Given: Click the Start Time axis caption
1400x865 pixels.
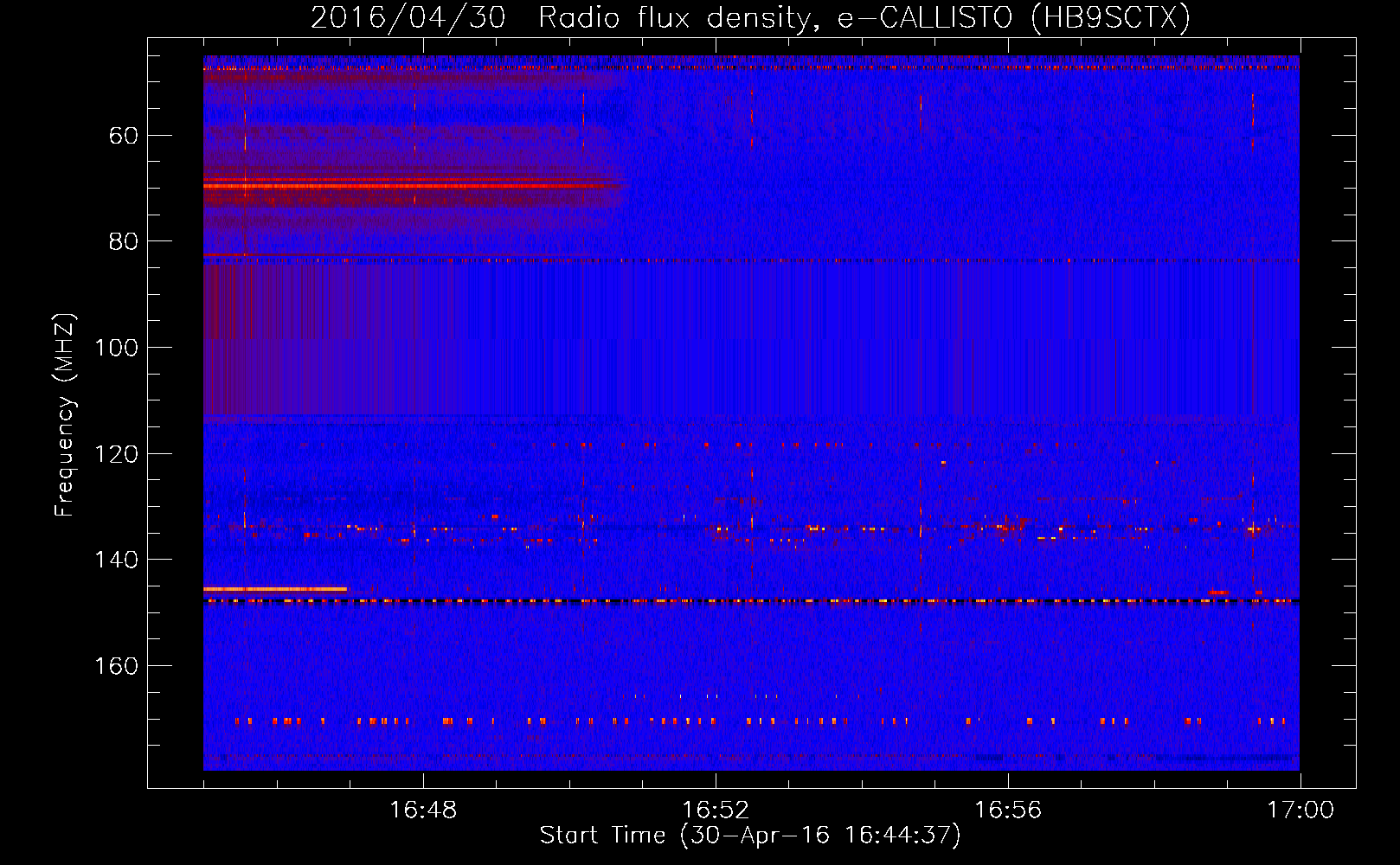Looking at the screenshot, I should (x=750, y=836).
